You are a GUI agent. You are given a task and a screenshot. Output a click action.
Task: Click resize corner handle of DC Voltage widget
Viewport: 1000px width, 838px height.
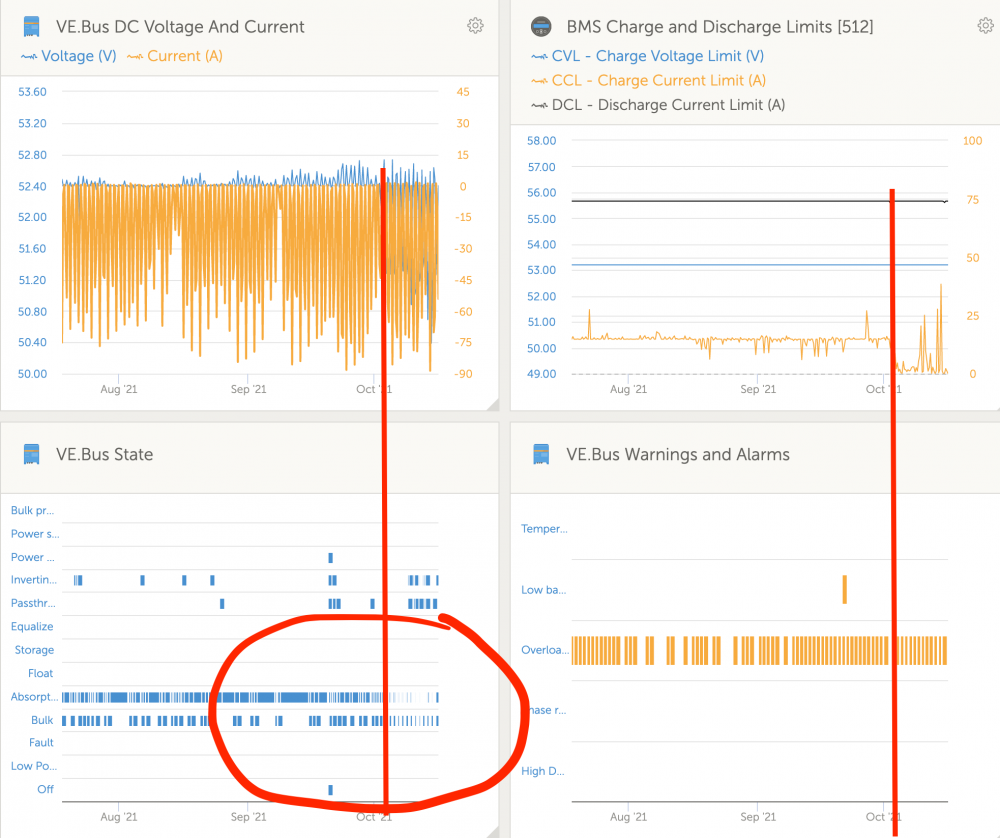[x=492, y=404]
